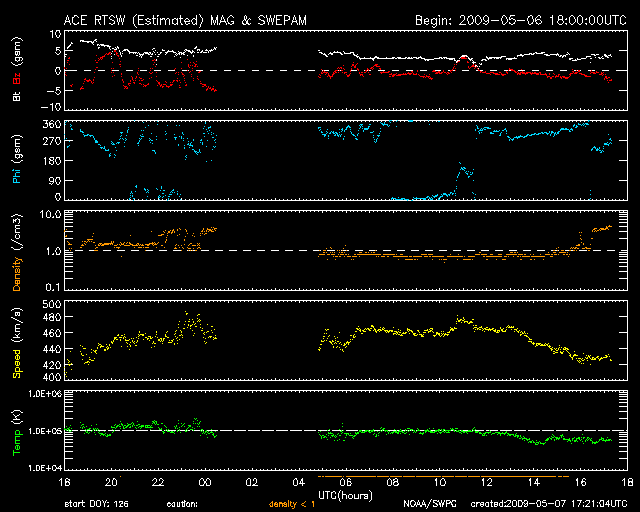The image size is (640, 512).
Task: Click the "1.0E+04" tick on the Temp axis
Action: [x=45, y=468]
